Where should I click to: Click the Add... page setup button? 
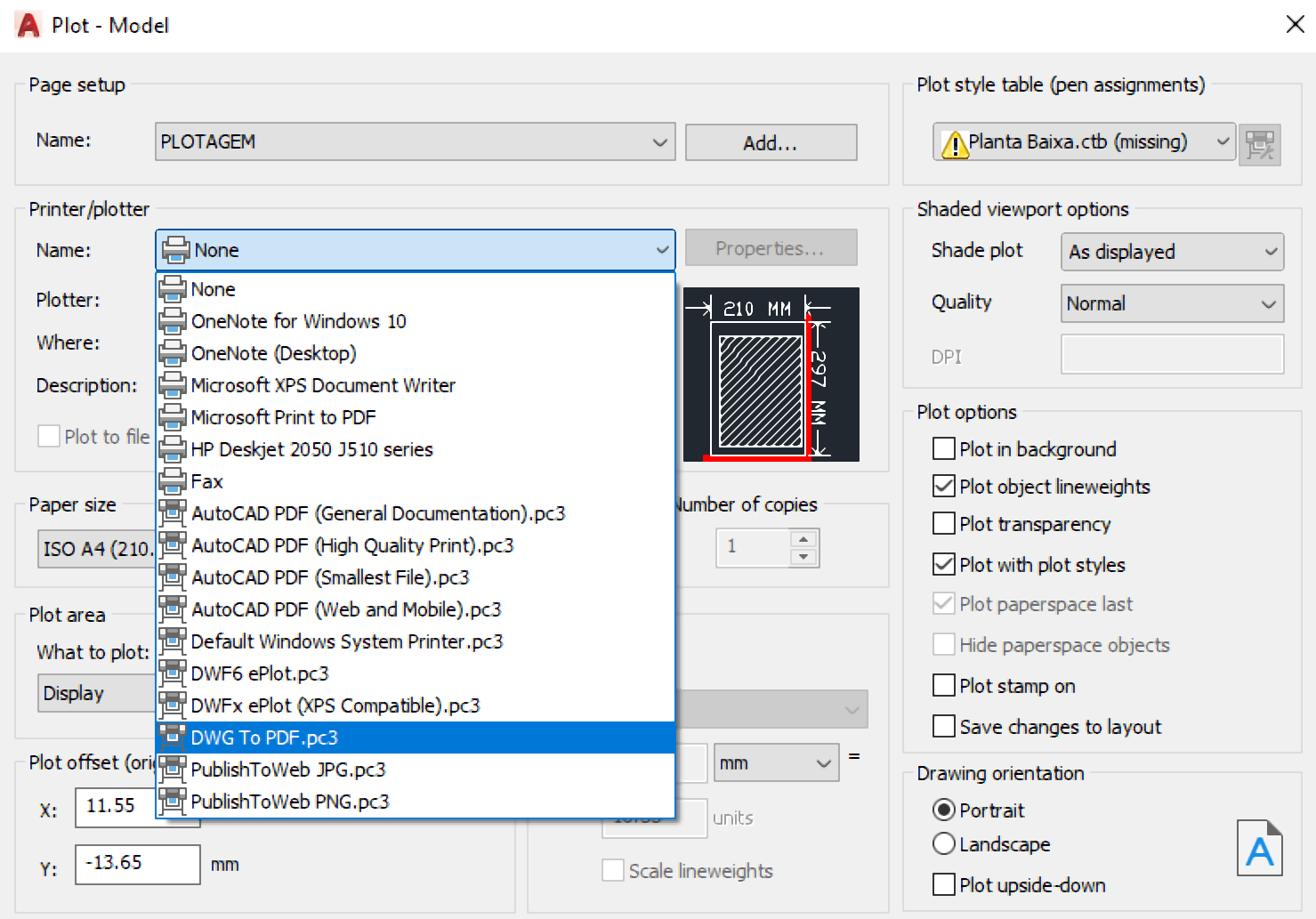771,142
